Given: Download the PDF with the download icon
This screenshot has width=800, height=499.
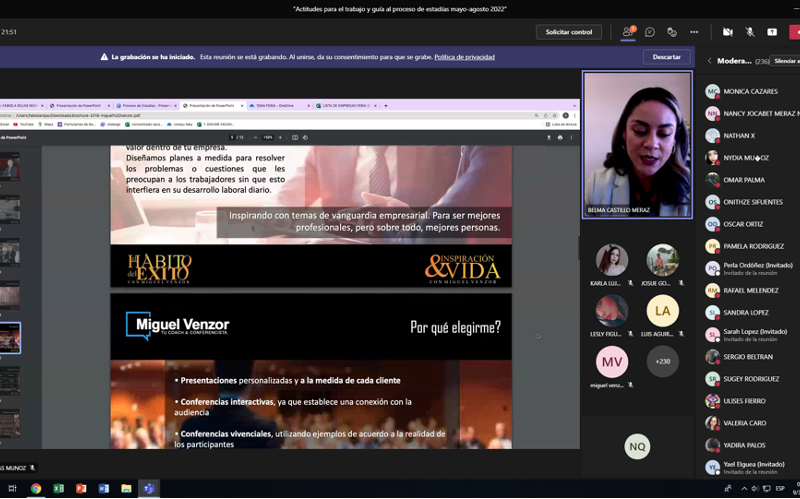Looking at the screenshot, I should tap(549, 137).
